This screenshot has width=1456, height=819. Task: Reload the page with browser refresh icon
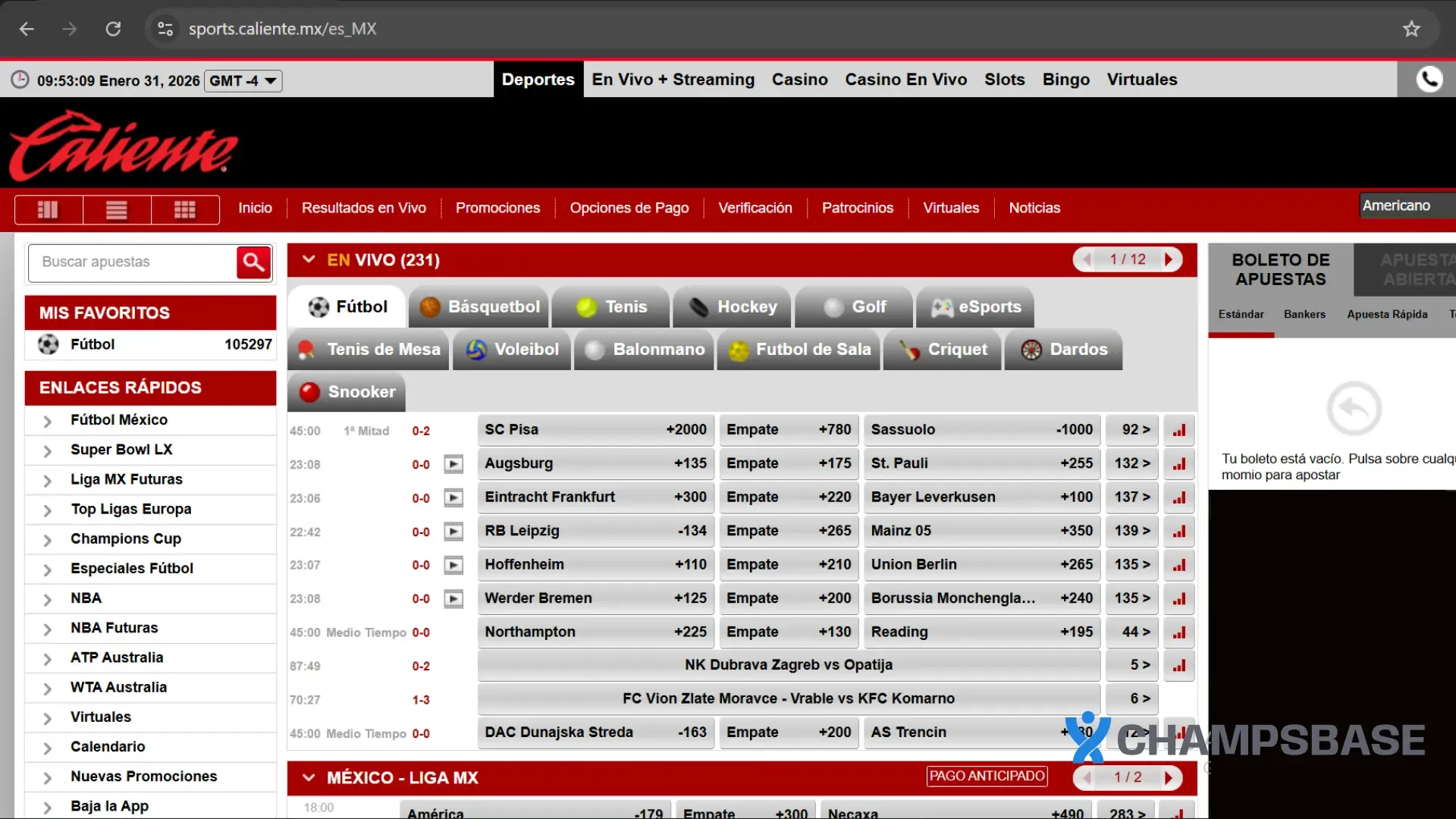coord(113,29)
